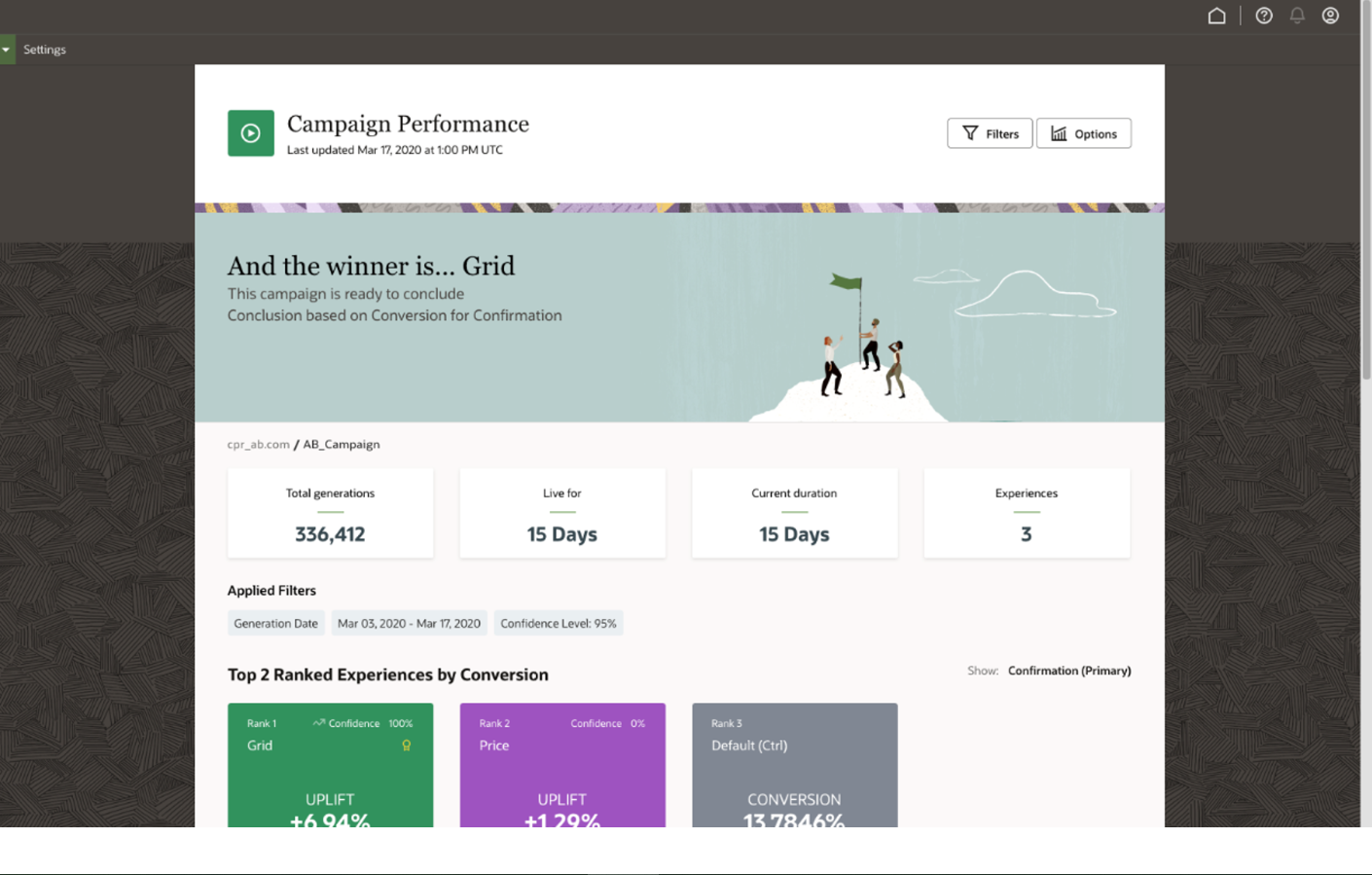Click the green campaign play icon
Viewport: 1372px width, 875px height.
click(x=250, y=133)
